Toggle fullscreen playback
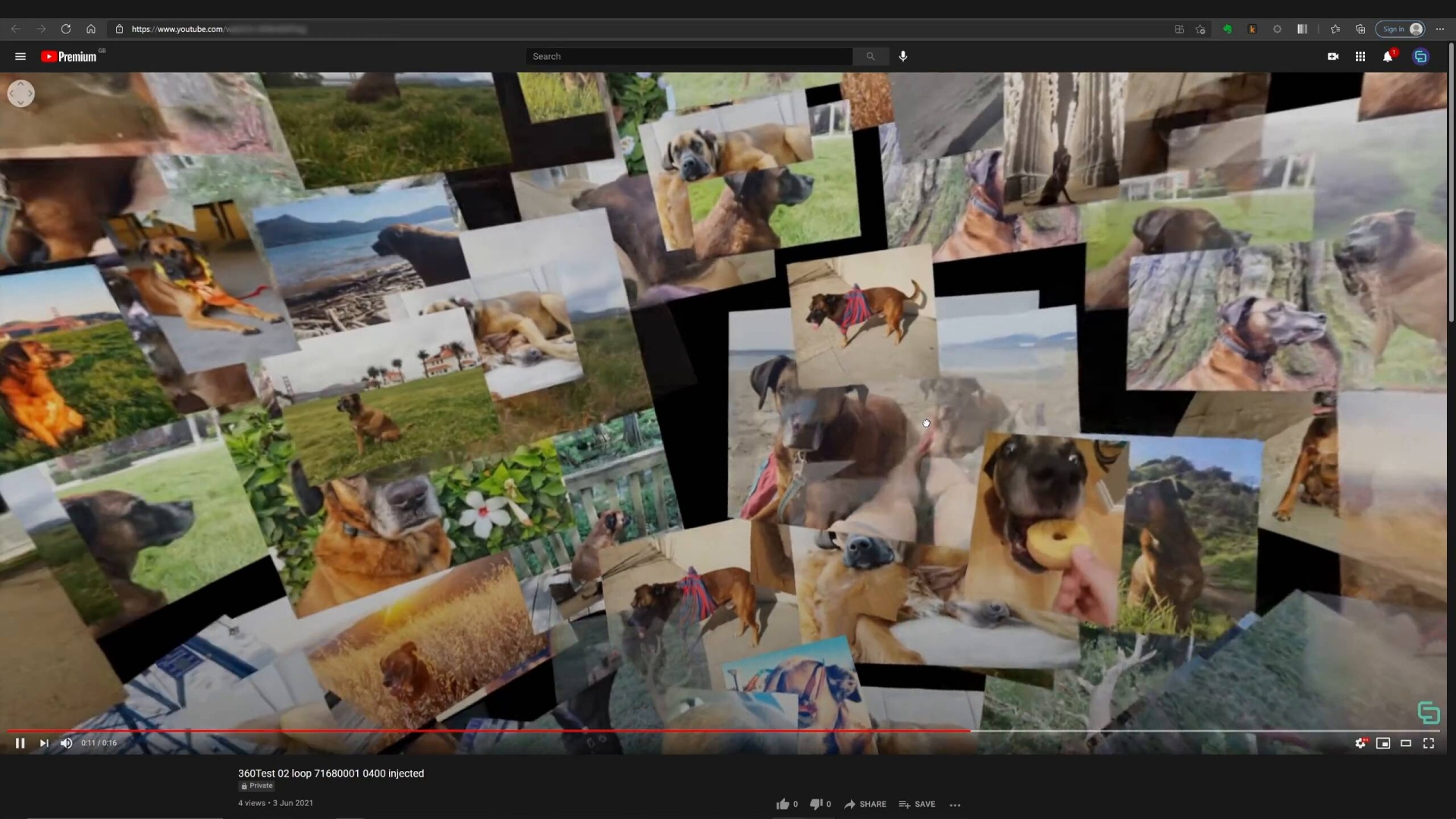1456x819 pixels. (x=1429, y=743)
